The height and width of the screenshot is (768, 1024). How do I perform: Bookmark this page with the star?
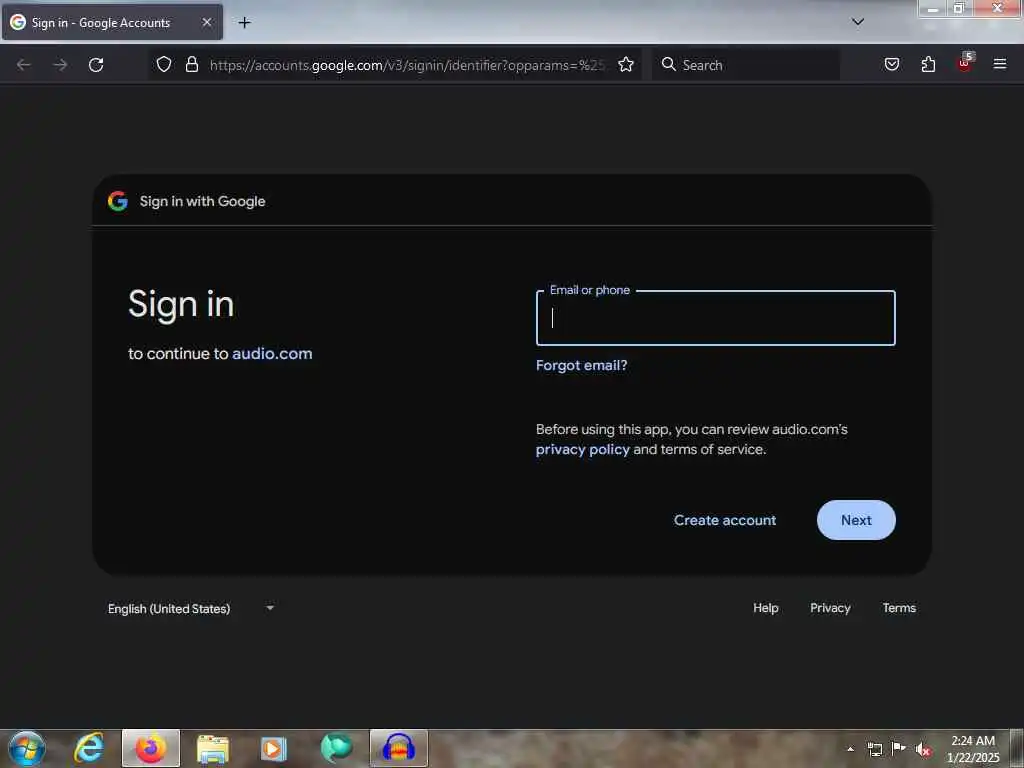point(626,64)
